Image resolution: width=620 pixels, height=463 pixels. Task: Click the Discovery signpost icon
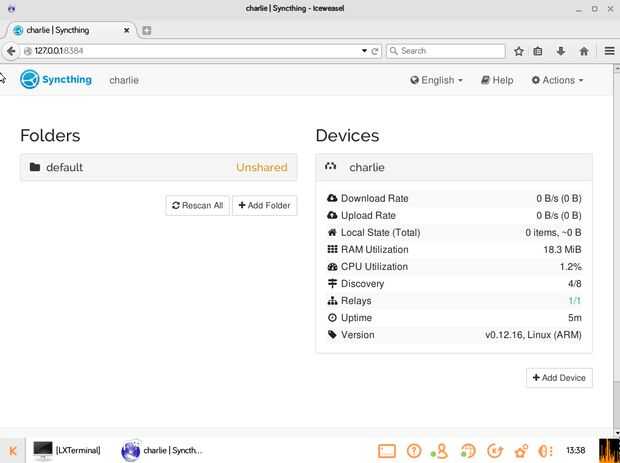(332, 283)
